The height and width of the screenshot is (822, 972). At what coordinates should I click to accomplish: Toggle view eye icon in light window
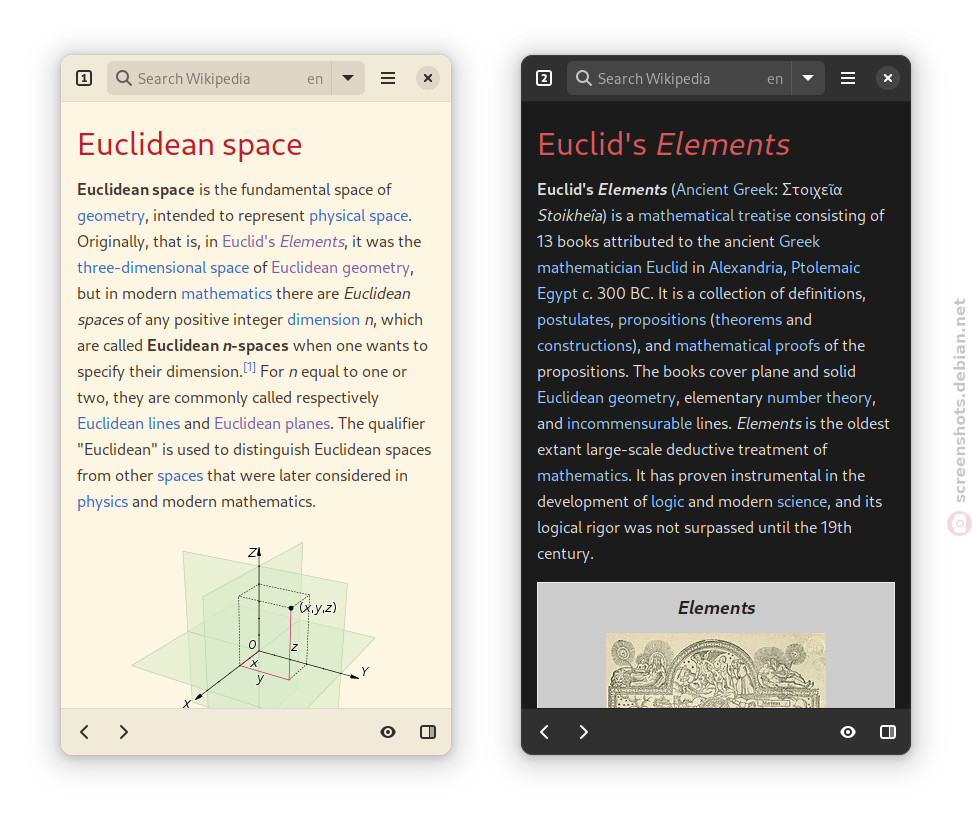tap(388, 732)
